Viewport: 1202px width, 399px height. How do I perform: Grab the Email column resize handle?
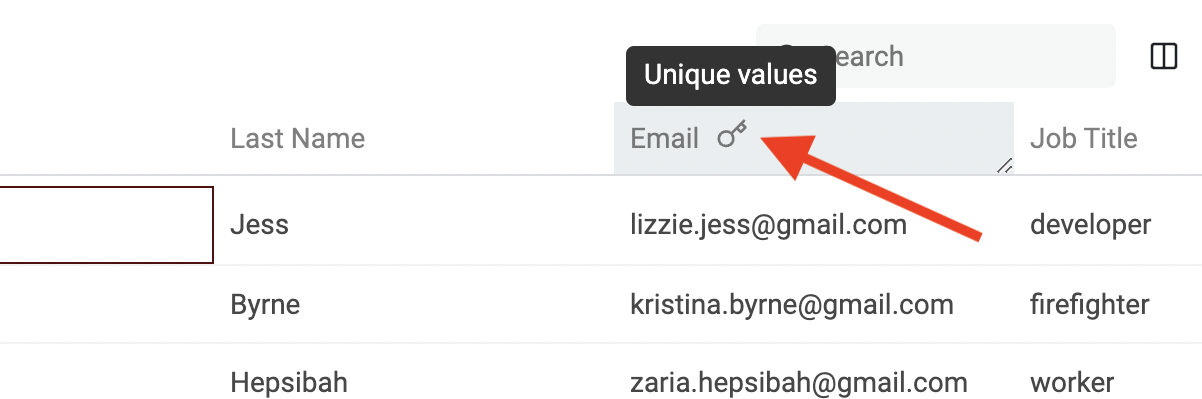coord(1004,166)
